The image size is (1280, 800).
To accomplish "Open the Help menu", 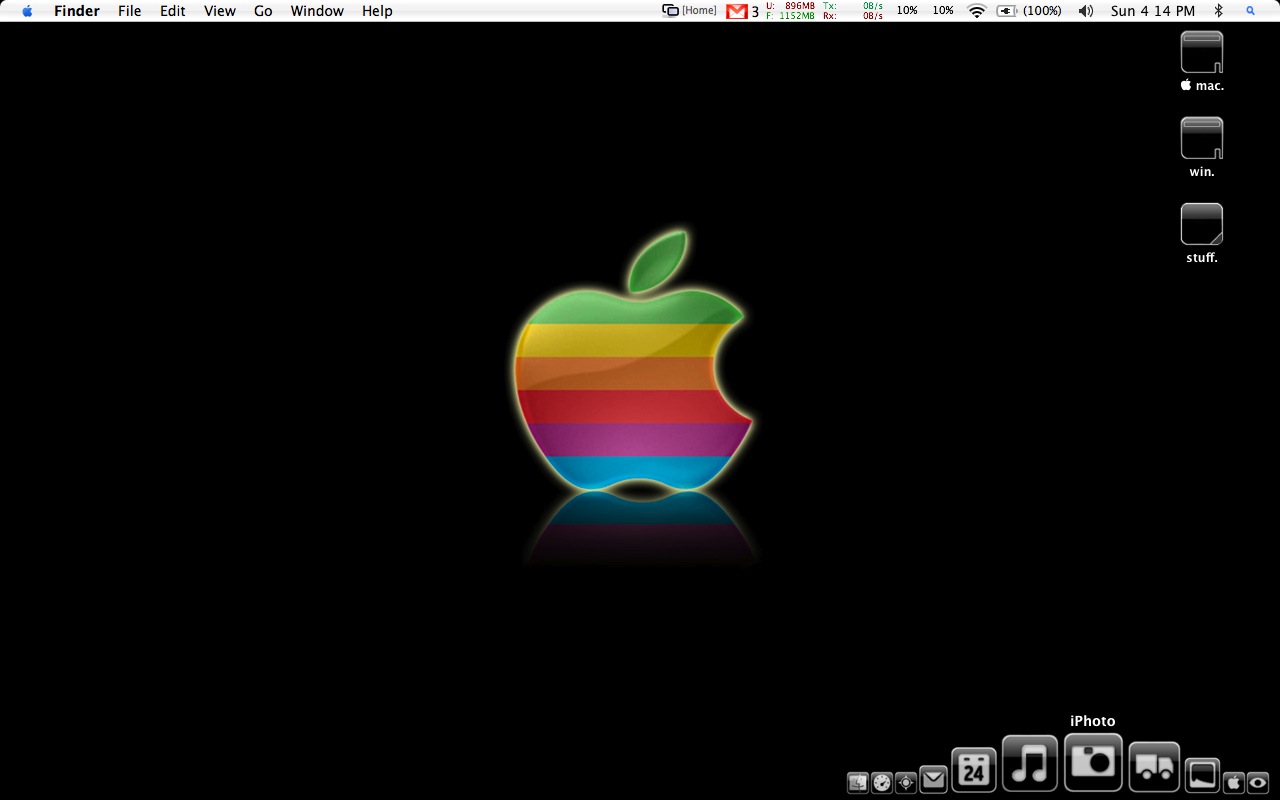I will (x=377, y=11).
